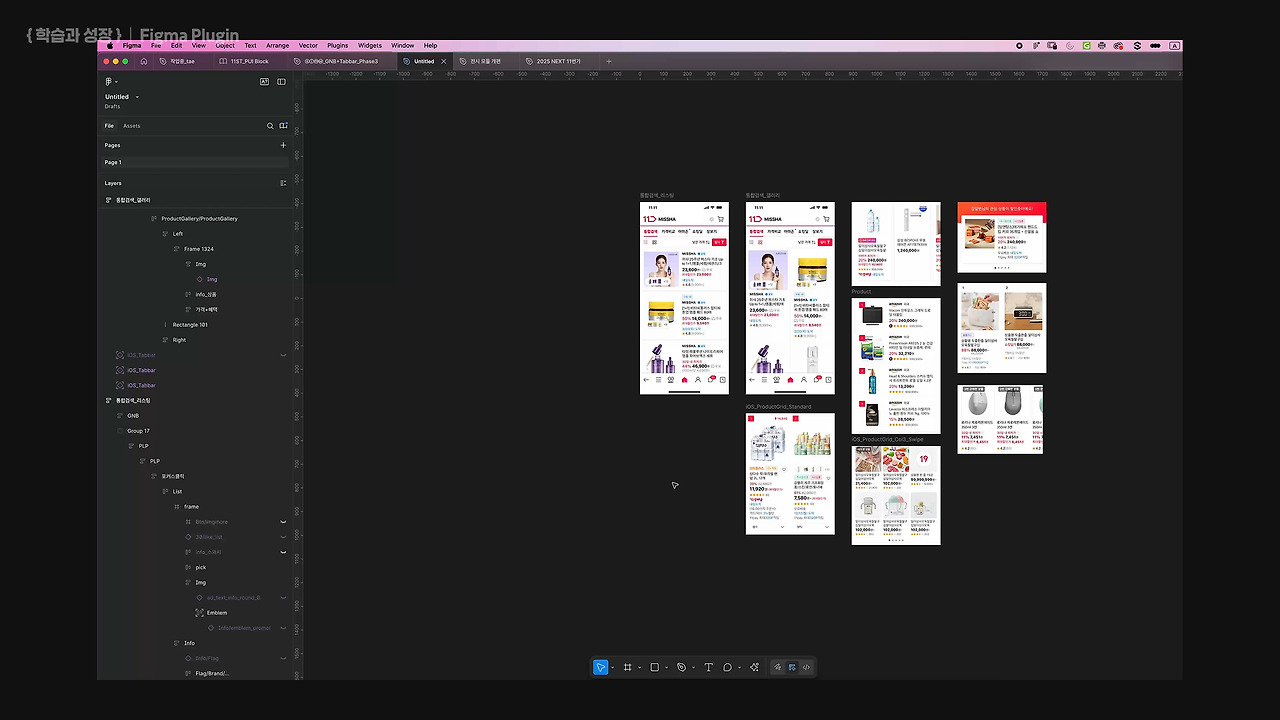Image resolution: width=1280 pixels, height=720 pixels.
Task: Open the input source A icon in macOS menu bar
Action: point(1174,45)
